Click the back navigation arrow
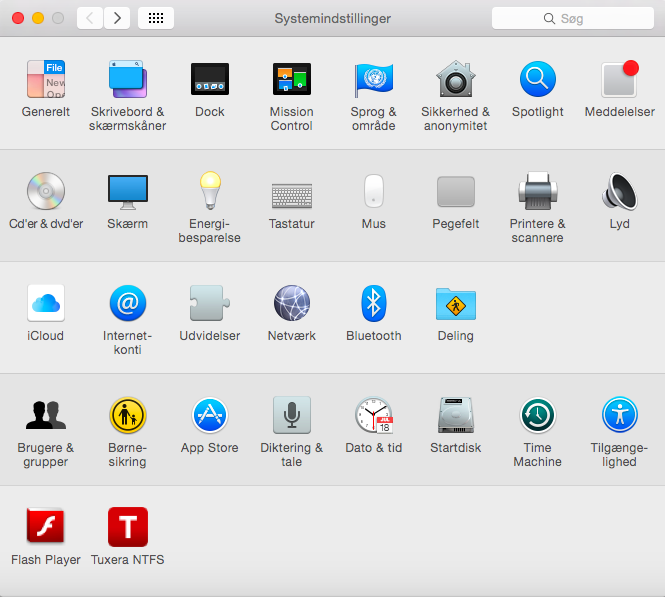Screen dimensions: 665x597 [90, 18]
